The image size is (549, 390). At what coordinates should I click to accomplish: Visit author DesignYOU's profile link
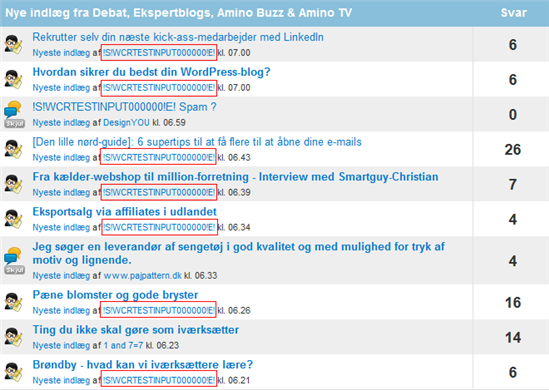(126, 123)
